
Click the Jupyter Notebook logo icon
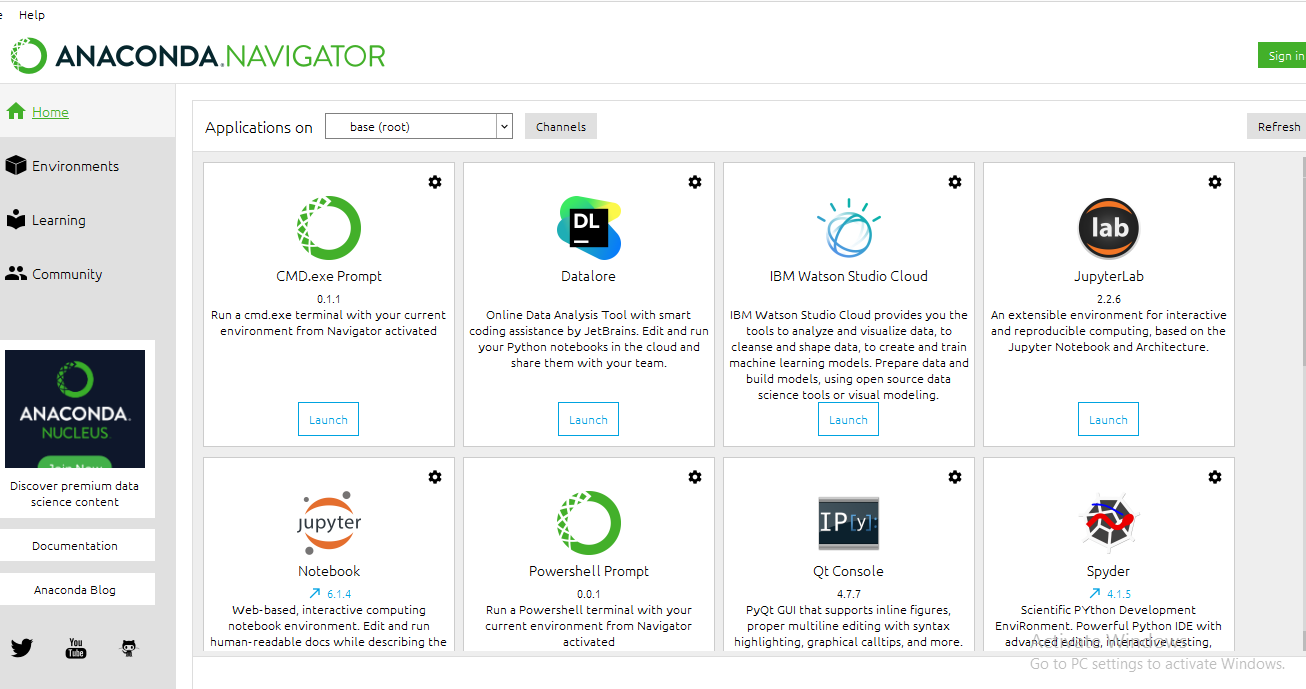[x=329, y=523]
